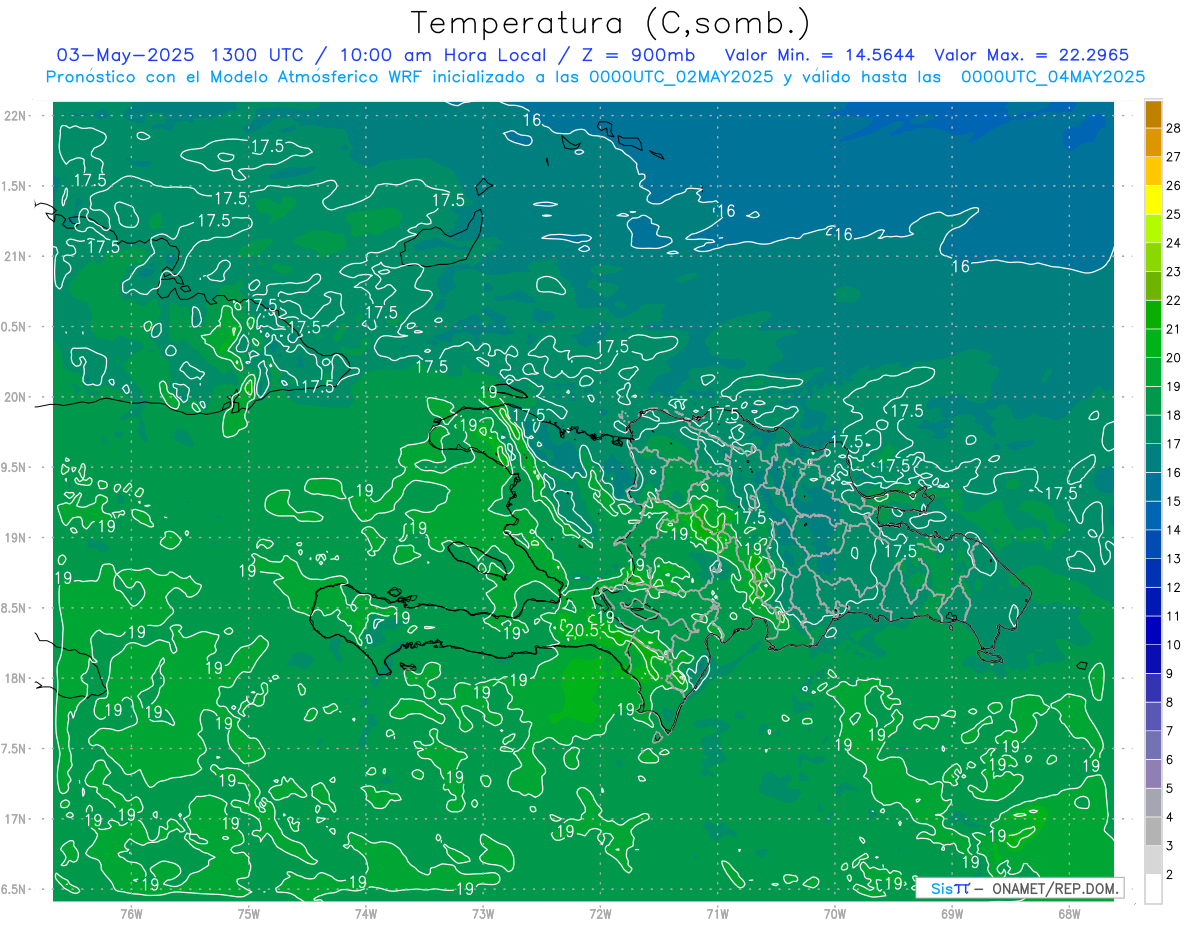Click the color bar legend value "27"

1174,156
